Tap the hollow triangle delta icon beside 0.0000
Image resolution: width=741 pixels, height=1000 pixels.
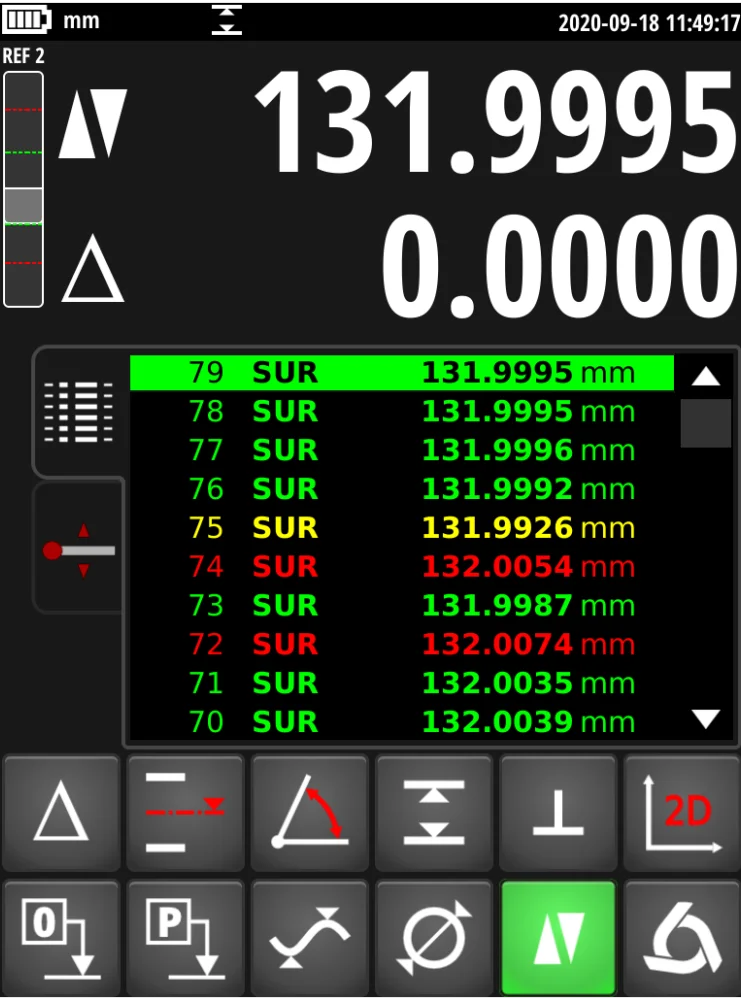92,268
